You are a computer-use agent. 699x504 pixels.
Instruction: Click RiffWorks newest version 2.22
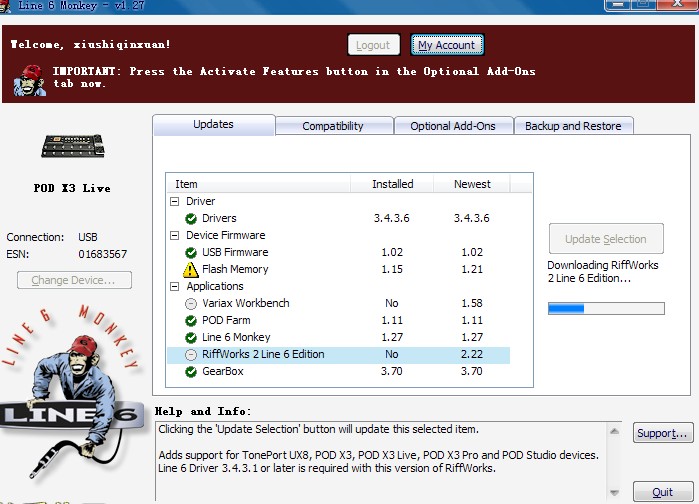click(472, 355)
